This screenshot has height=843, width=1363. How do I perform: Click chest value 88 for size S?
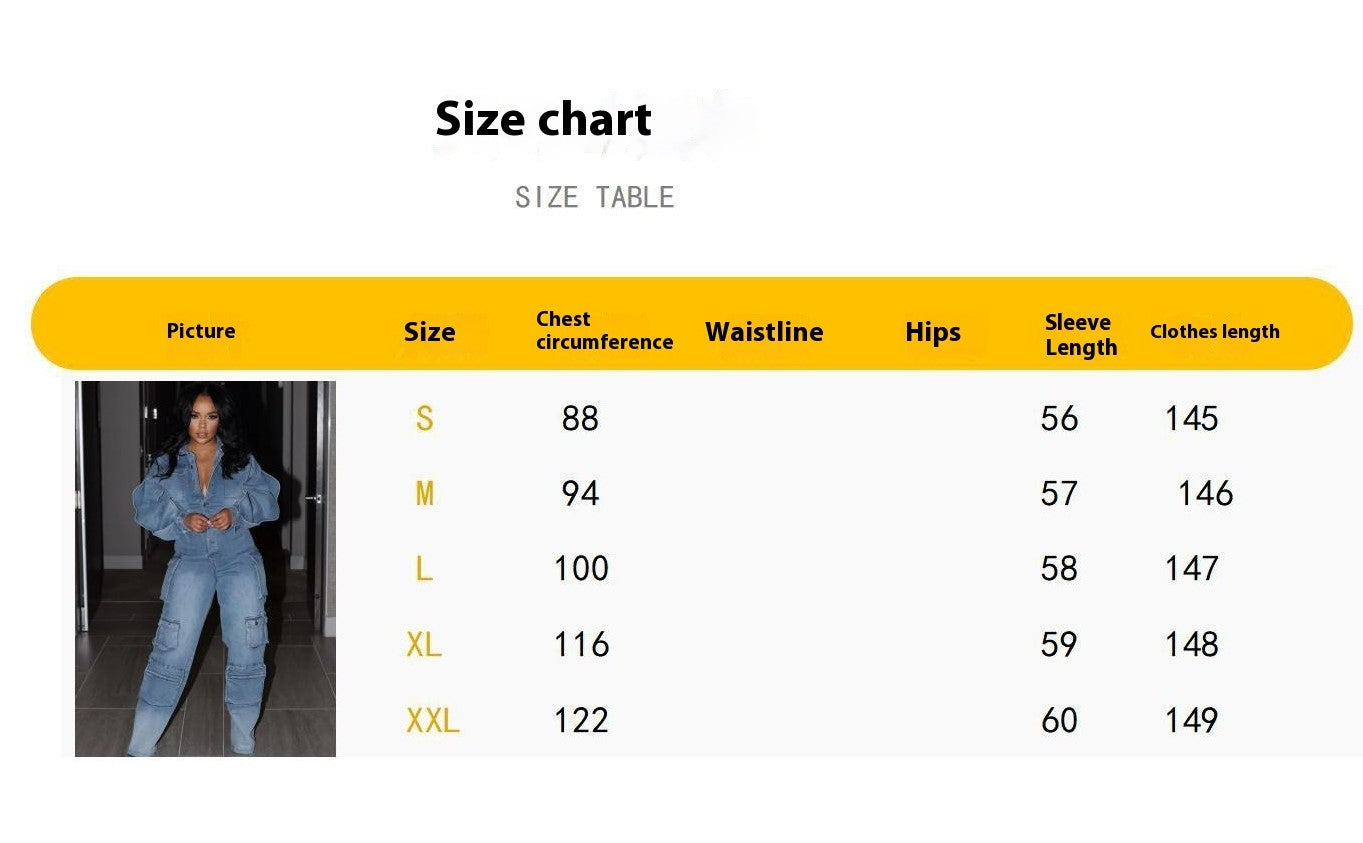click(x=580, y=418)
